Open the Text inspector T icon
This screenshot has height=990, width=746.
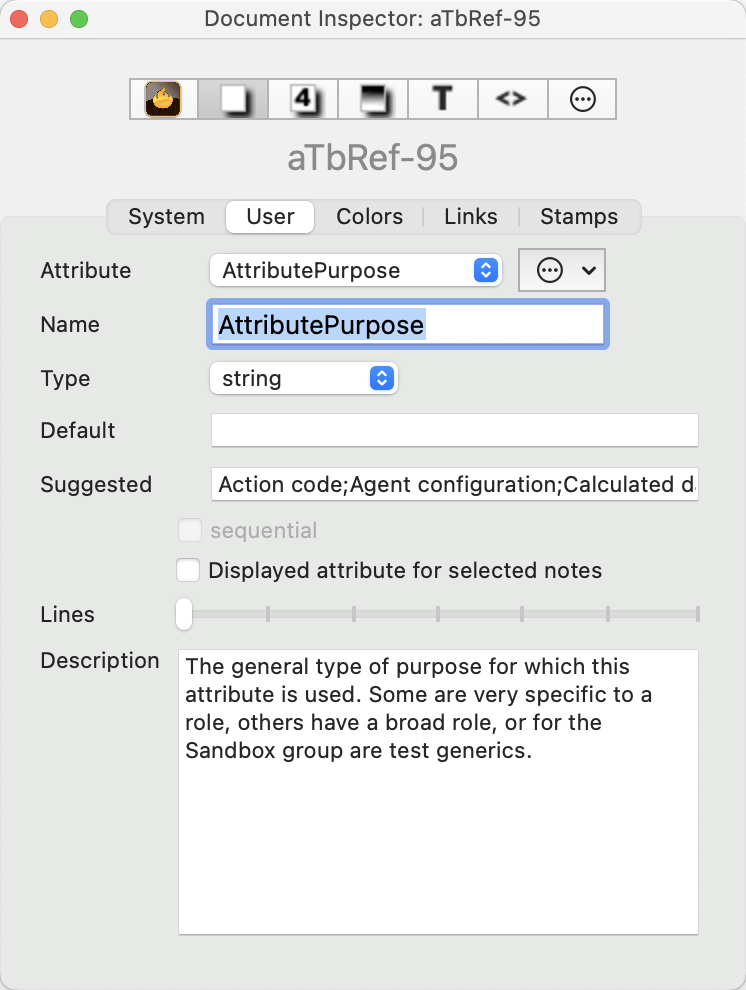click(442, 99)
